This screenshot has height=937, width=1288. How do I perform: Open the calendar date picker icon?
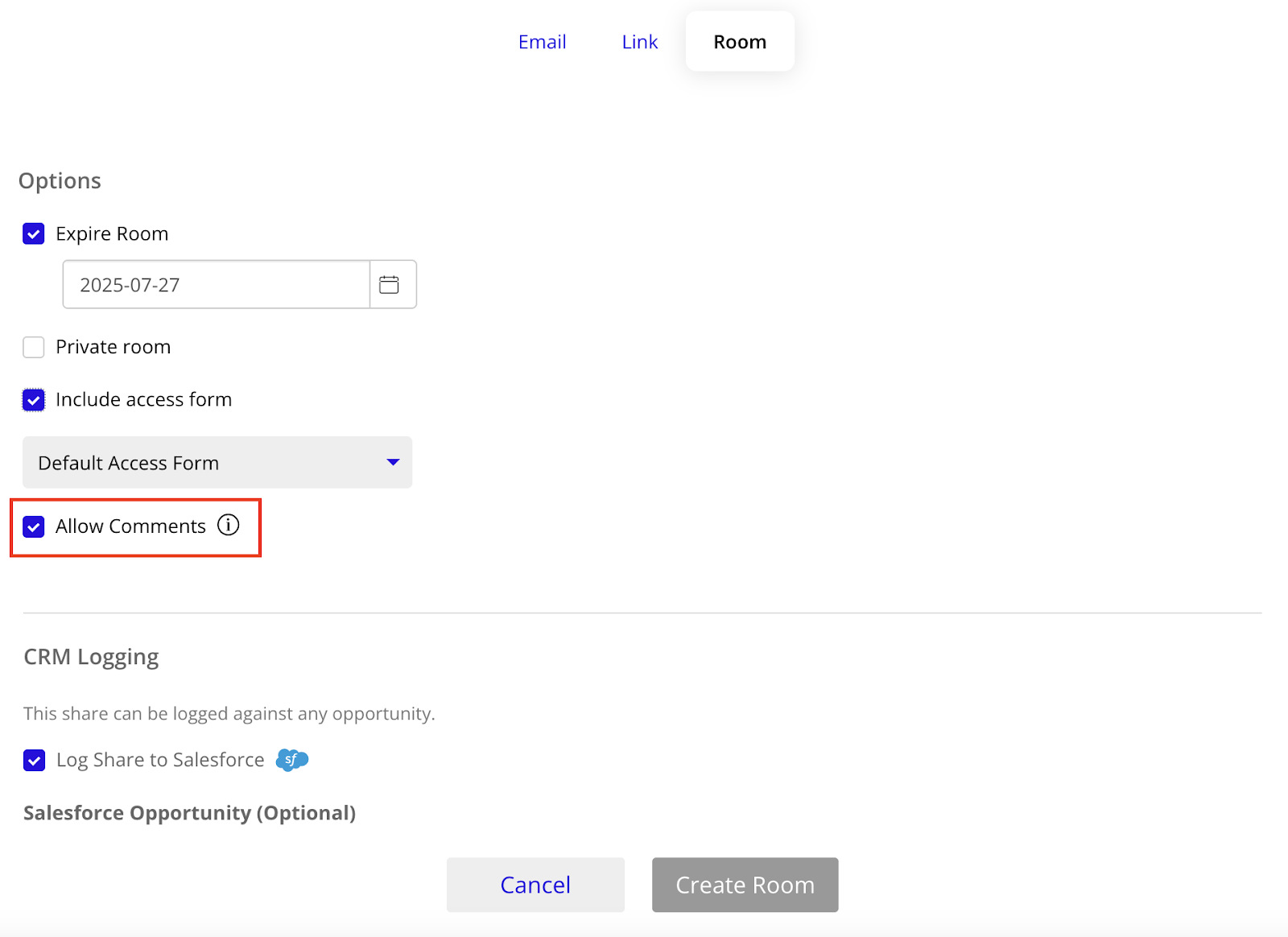pyautogui.click(x=390, y=284)
